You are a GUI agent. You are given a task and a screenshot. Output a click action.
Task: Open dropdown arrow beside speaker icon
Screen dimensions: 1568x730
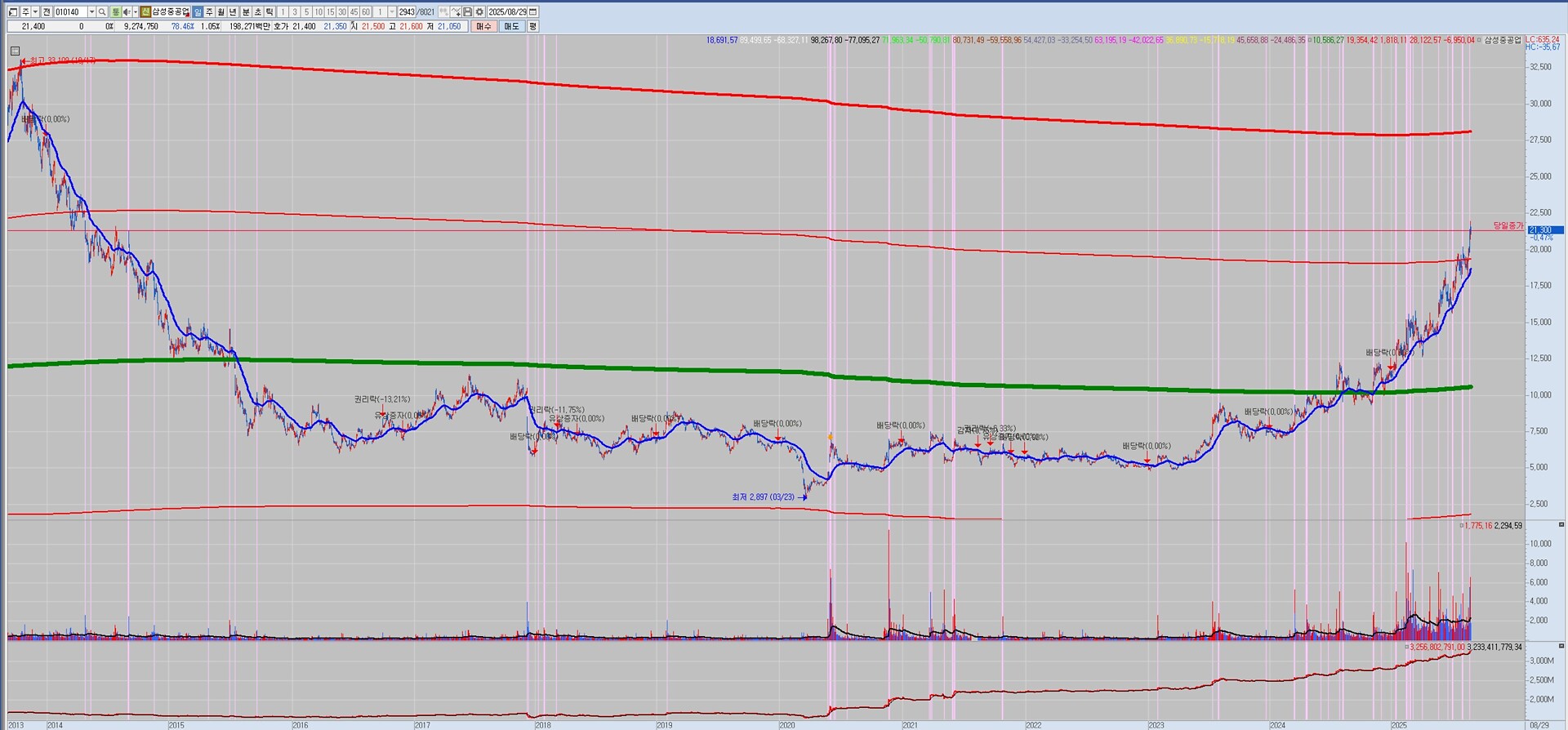[135, 12]
